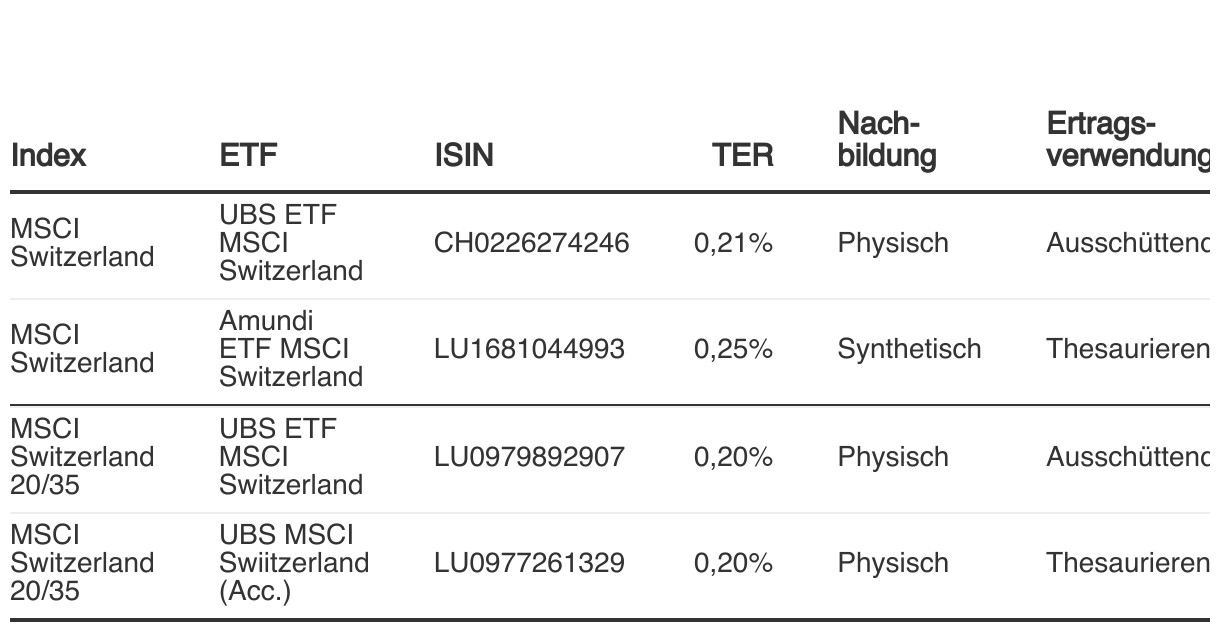Click the UBS MSCI Swiitzerland (Acc.) cell

[x=294, y=564]
